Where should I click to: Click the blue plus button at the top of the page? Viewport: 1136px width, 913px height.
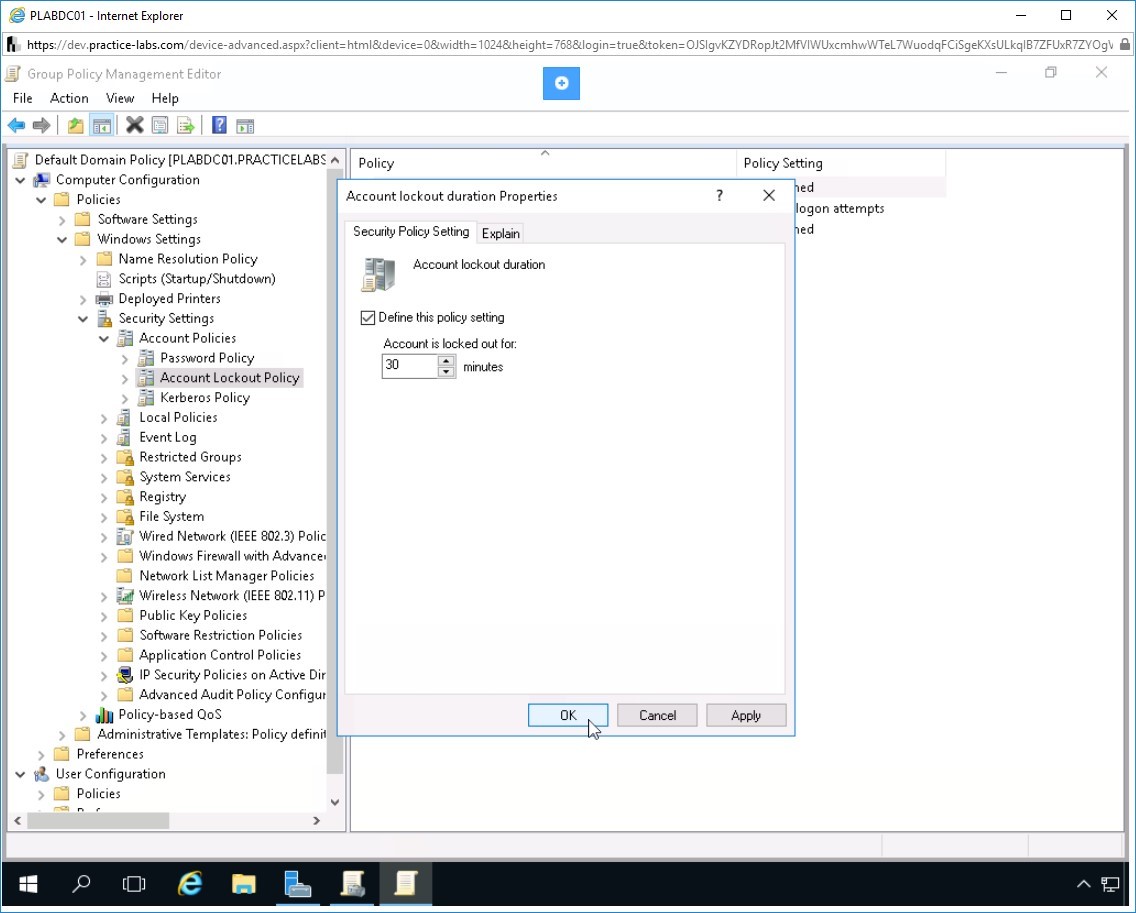click(x=561, y=83)
